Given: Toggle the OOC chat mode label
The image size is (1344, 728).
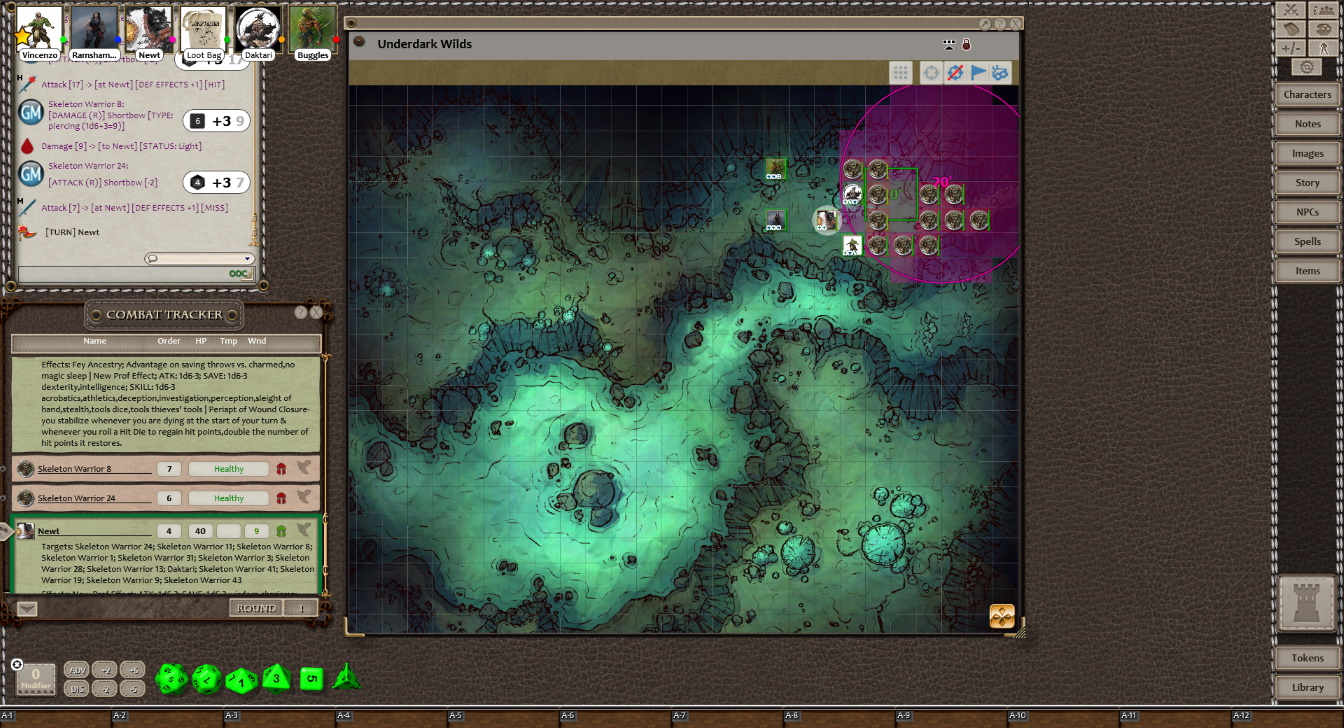Looking at the screenshot, I should [239, 274].
